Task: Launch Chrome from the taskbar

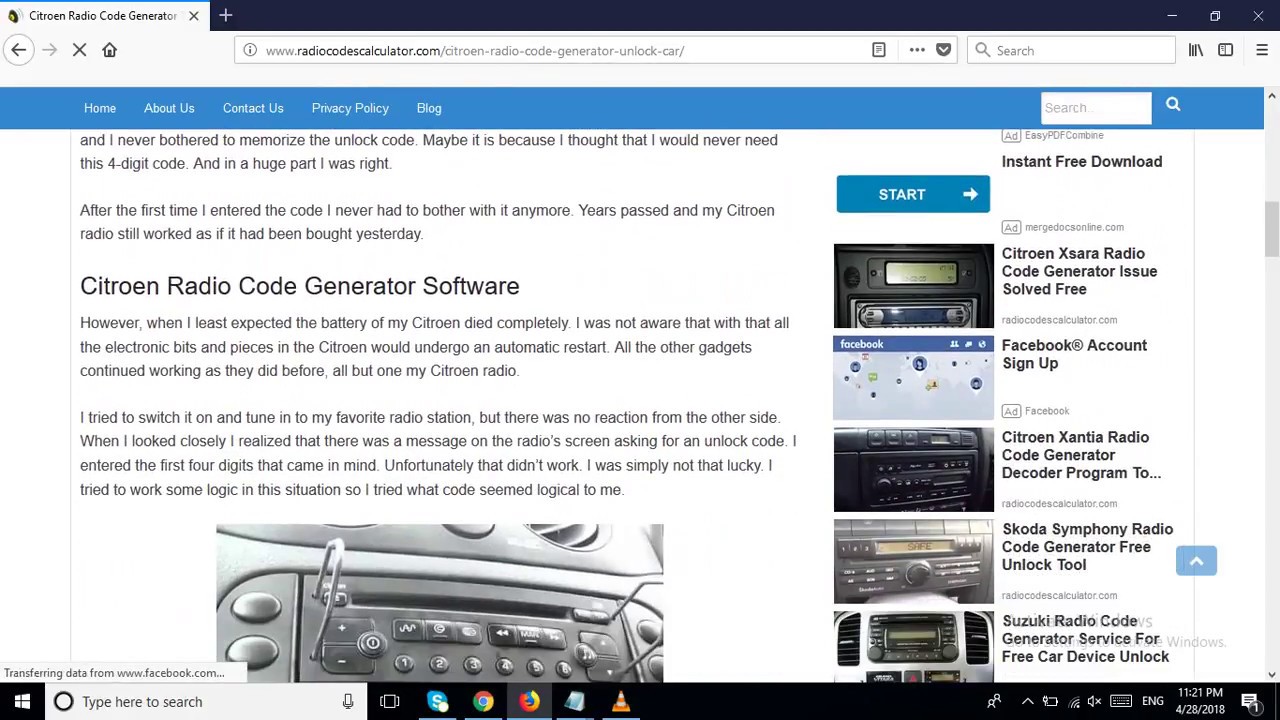Action: point(483,701)
